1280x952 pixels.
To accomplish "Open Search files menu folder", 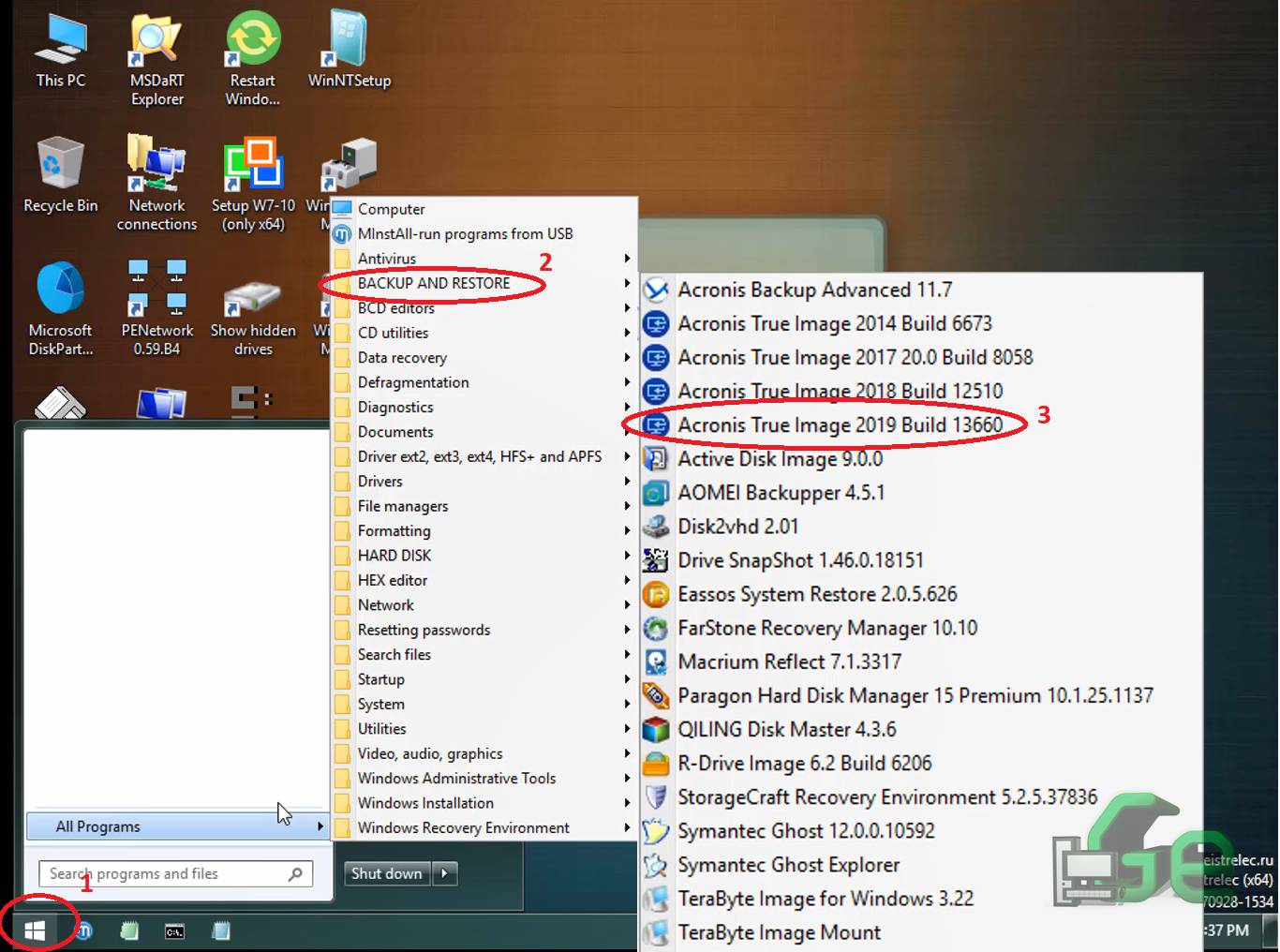I will click(484, 654).
